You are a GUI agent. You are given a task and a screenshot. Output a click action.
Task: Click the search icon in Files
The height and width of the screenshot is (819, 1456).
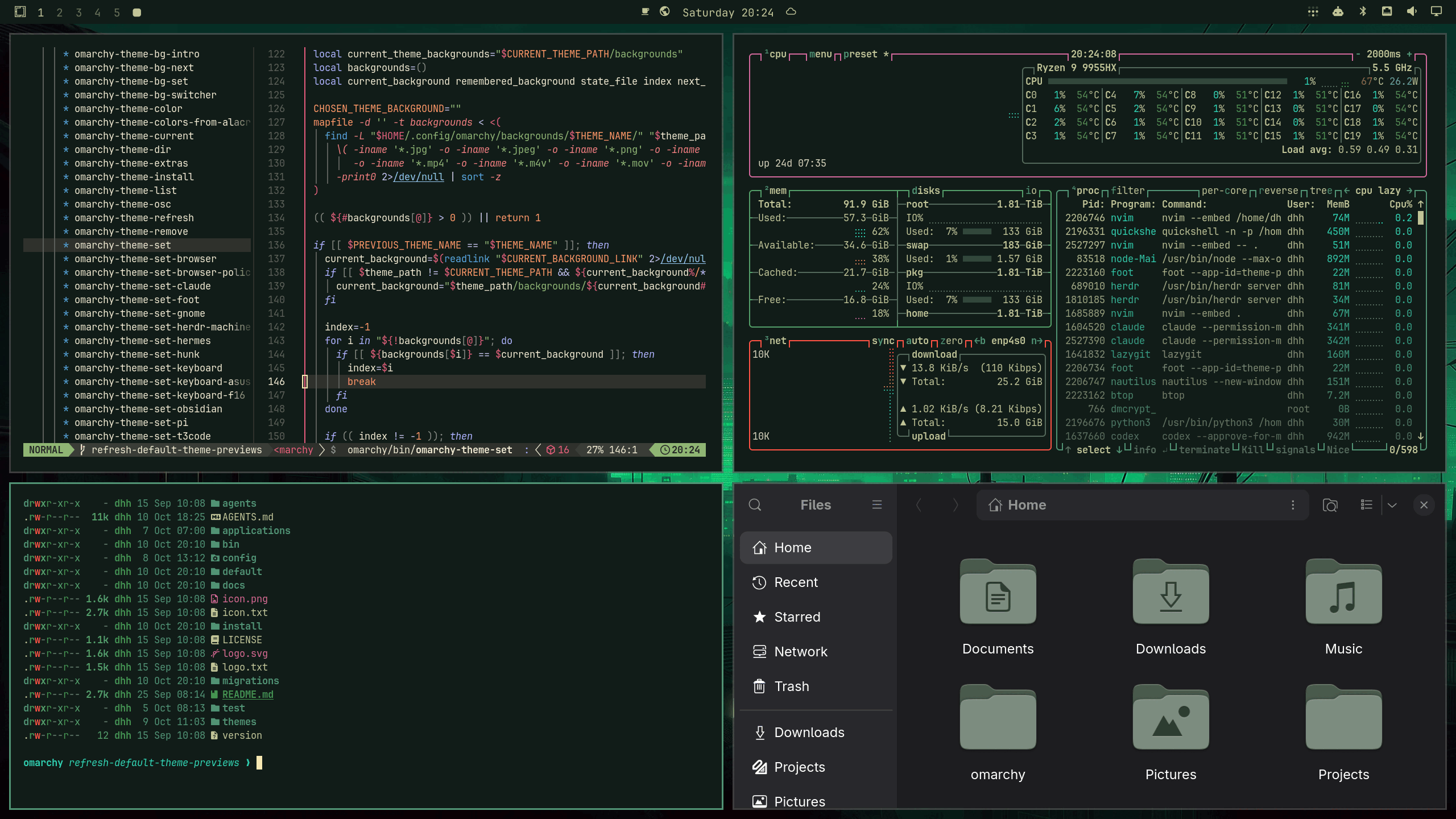point(755,504)
